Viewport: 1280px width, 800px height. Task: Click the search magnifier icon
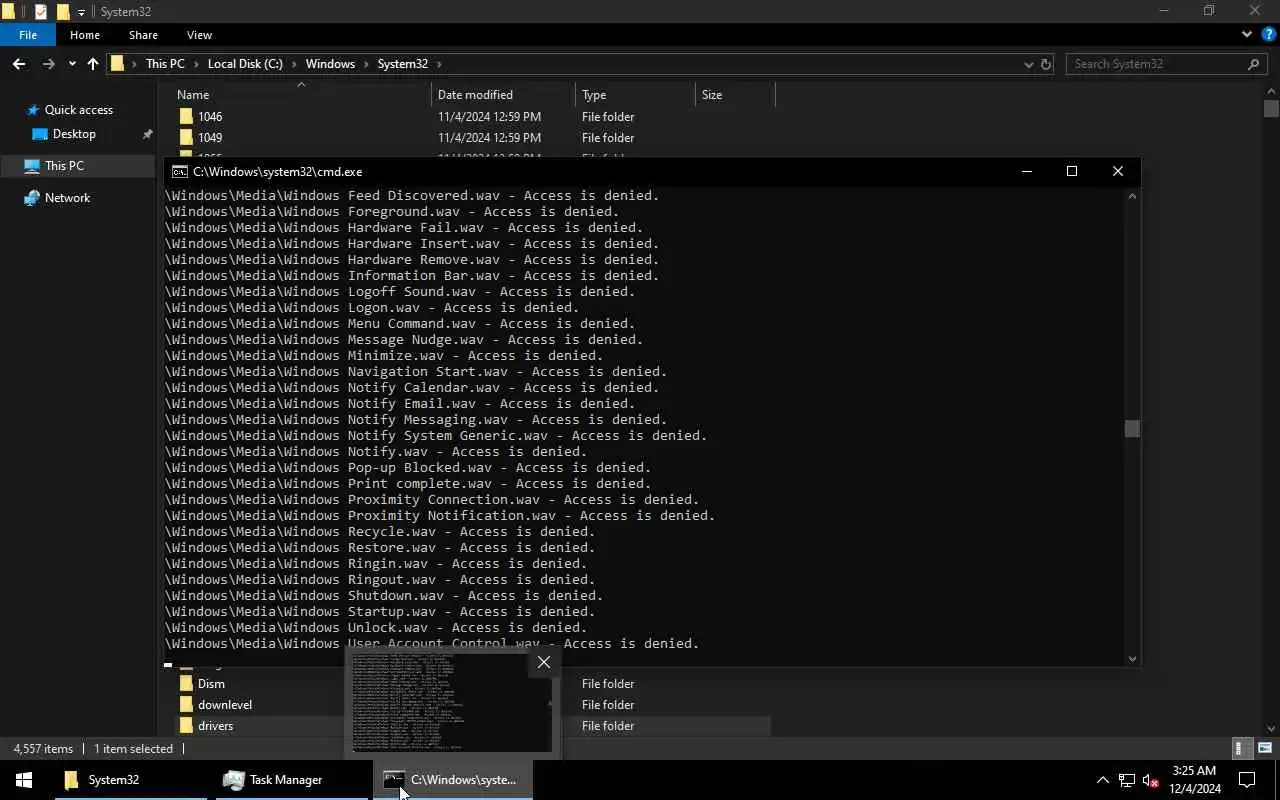tap(1254, 64)
